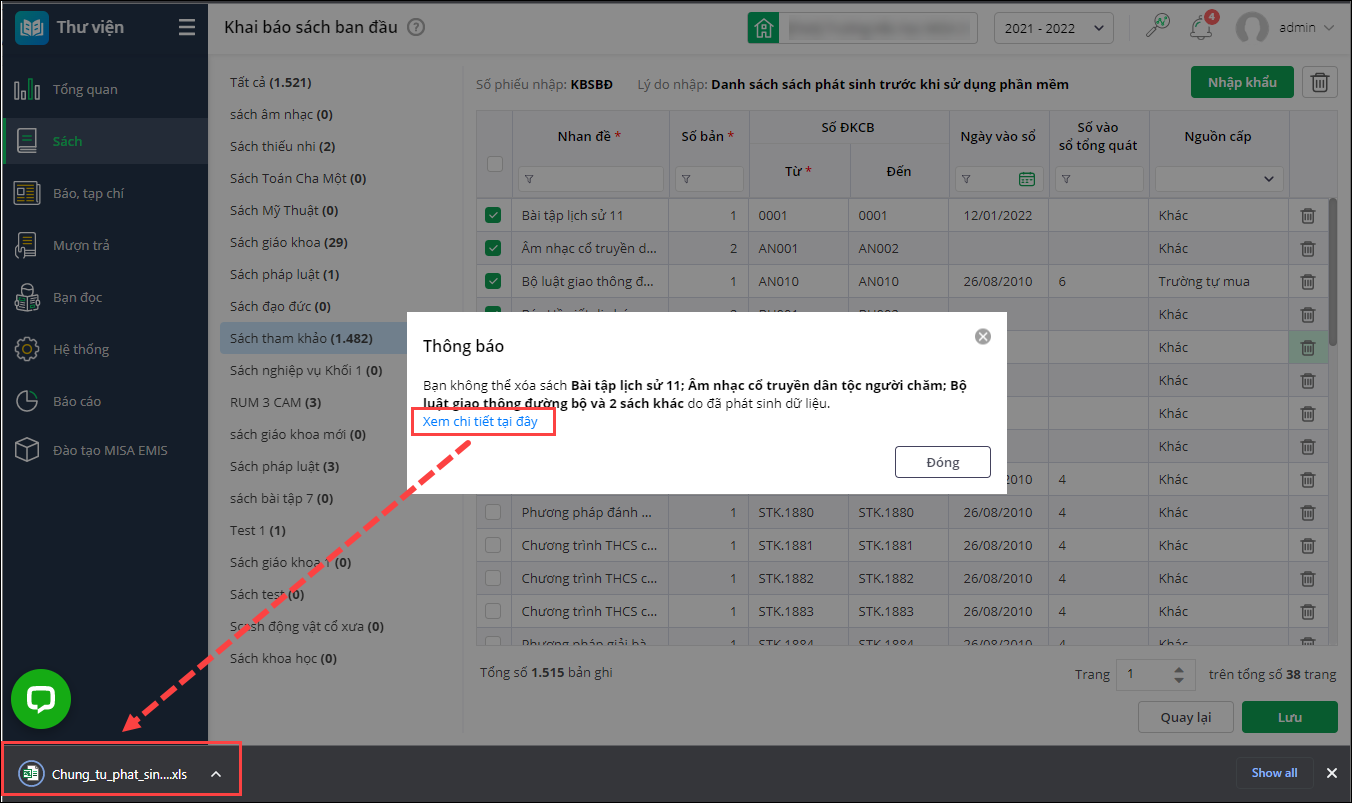This screenshot has height=803, width=1352.
Task: Delete the Bài tập lịch sử 11 row
Action: point(1308,215)
